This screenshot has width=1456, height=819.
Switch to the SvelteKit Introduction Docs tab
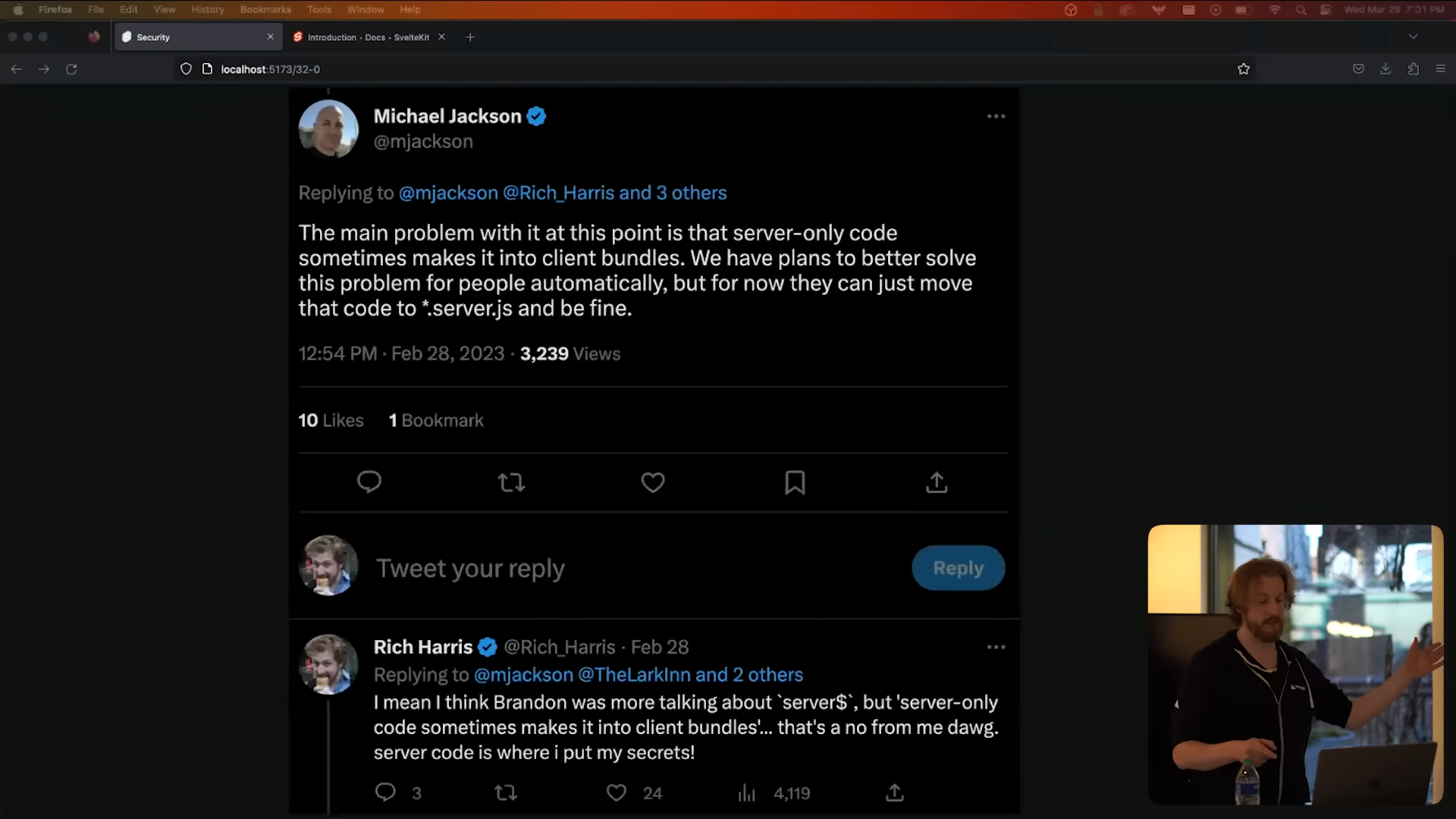pyautogui.click(x=369, y=37)
